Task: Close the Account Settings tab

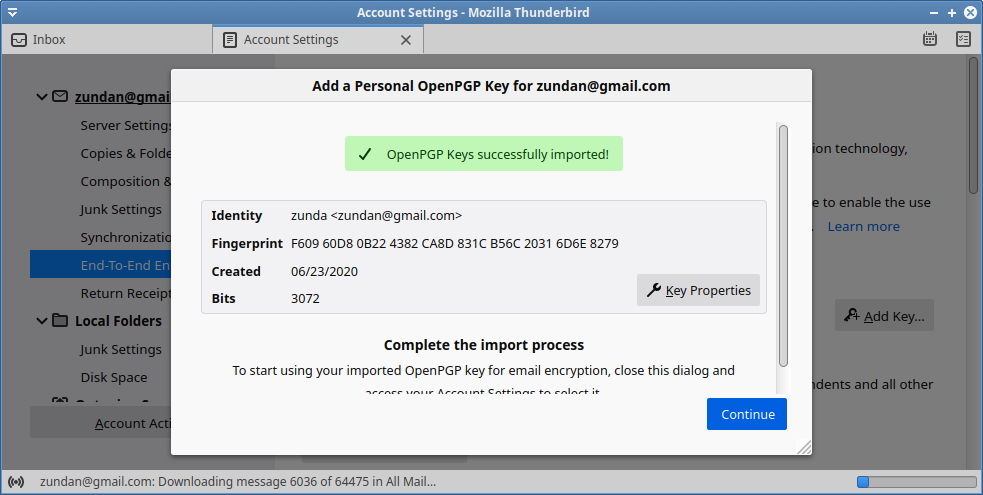Action: point(406,40)
